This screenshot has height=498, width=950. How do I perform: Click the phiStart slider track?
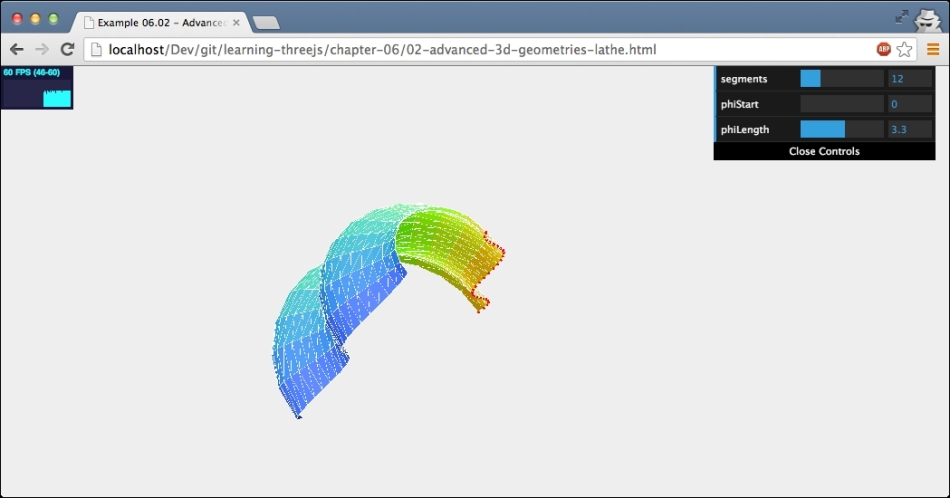click(x=842, y=104)
